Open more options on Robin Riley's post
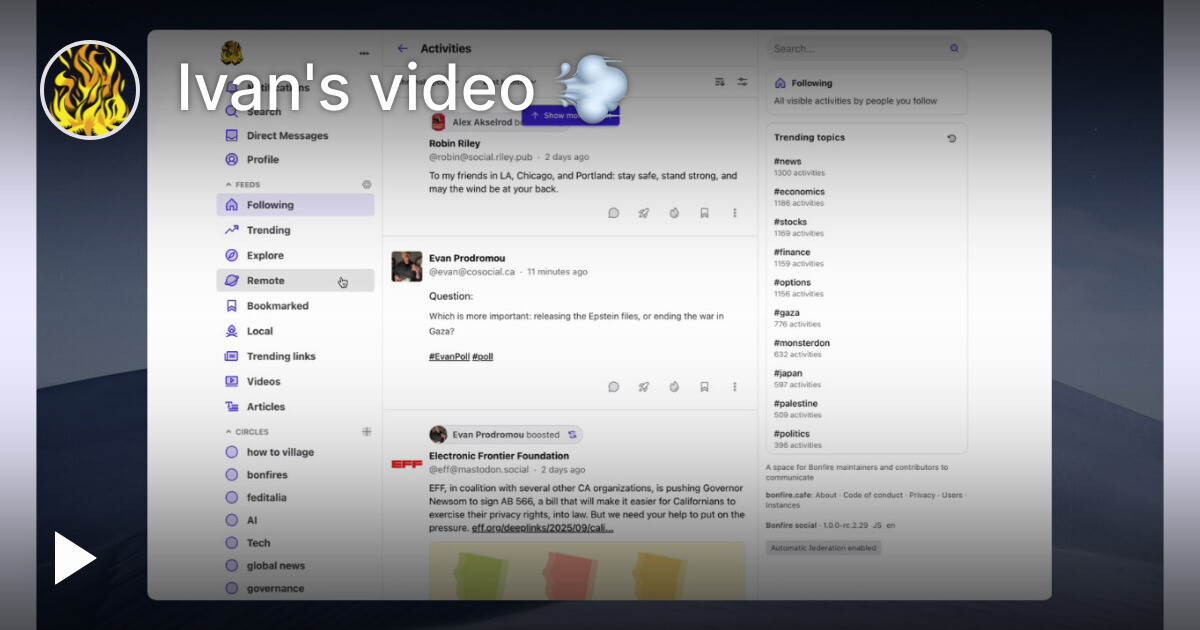This screenshot has width=1200, height=630. tap(735, 213)
